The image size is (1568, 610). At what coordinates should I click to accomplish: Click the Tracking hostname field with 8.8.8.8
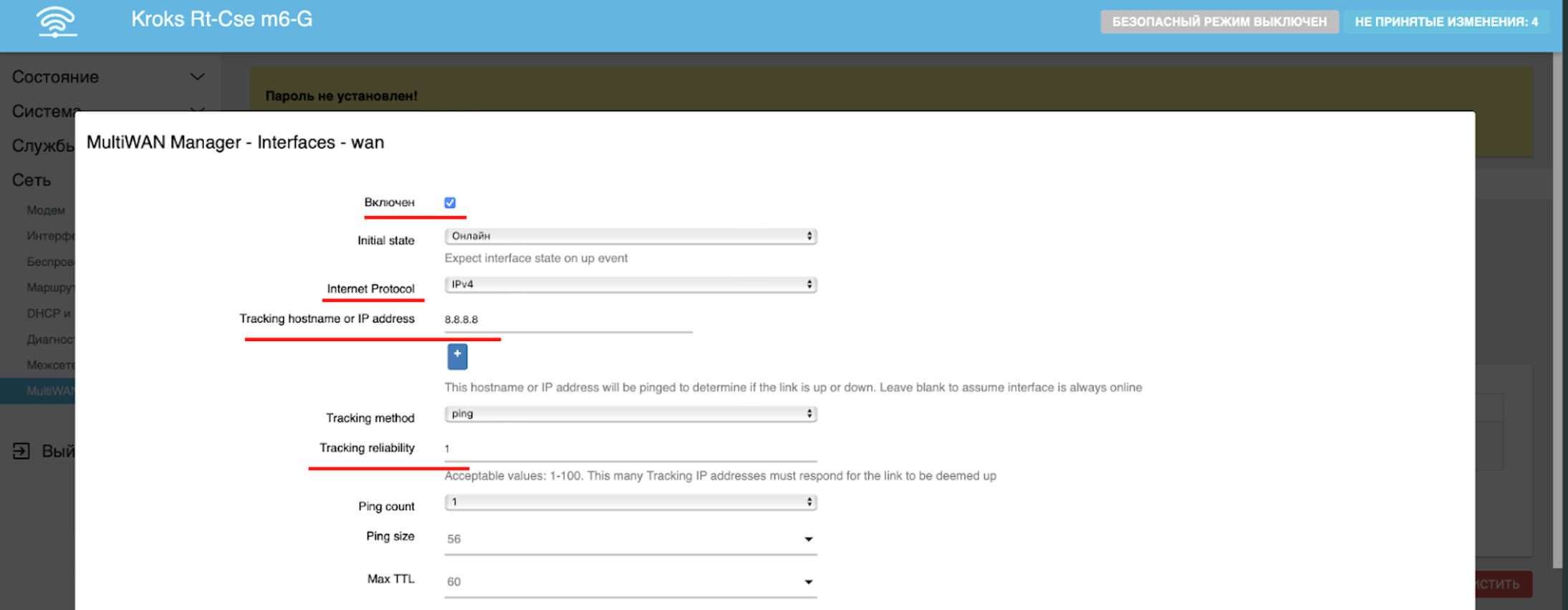click(567, 320)
